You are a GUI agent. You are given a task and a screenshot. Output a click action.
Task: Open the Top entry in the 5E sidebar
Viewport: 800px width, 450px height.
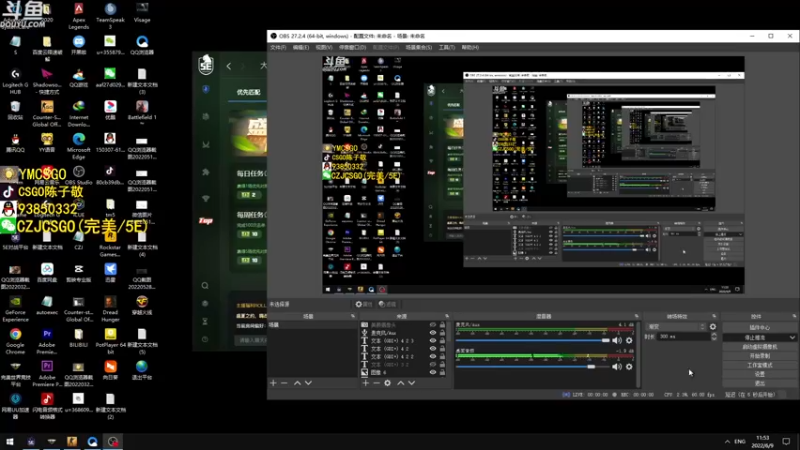(x=206, y=220)
